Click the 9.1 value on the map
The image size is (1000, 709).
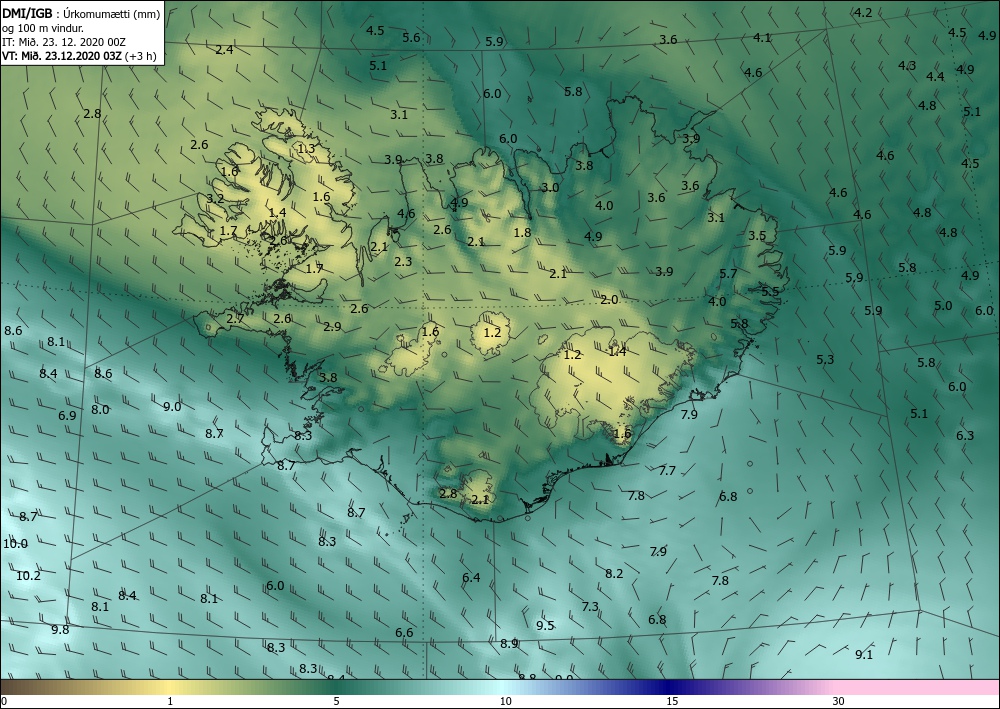tap(864, 654)
